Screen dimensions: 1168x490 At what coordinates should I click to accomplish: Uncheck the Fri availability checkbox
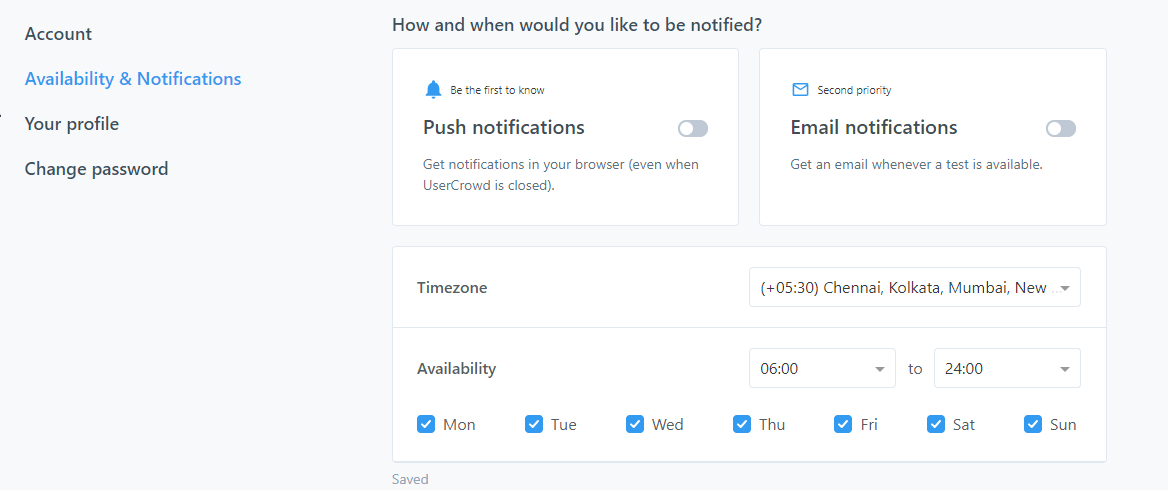843,424
